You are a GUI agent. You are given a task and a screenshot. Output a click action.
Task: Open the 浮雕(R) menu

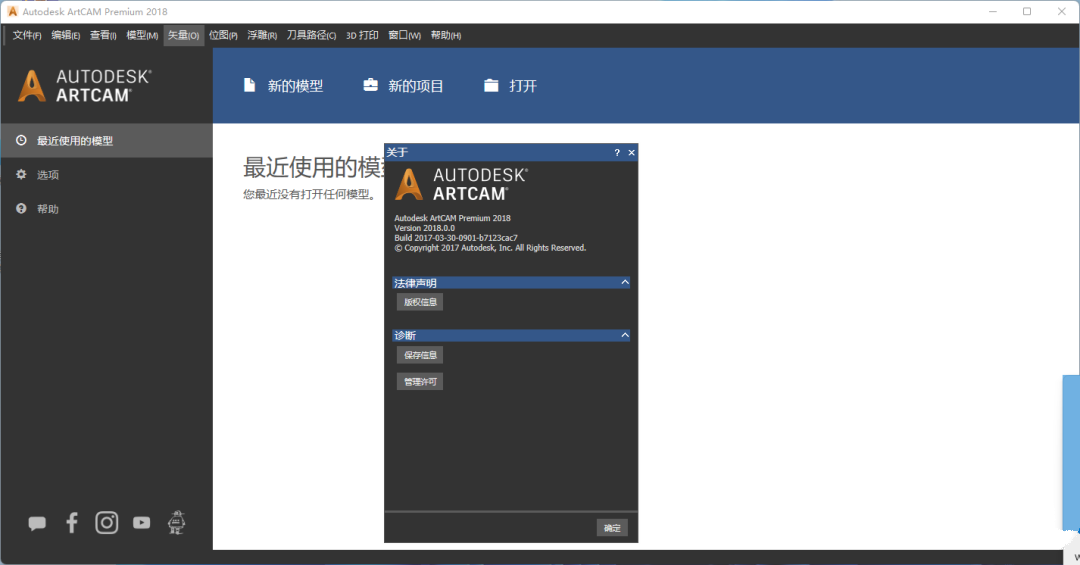click(262, 35)
